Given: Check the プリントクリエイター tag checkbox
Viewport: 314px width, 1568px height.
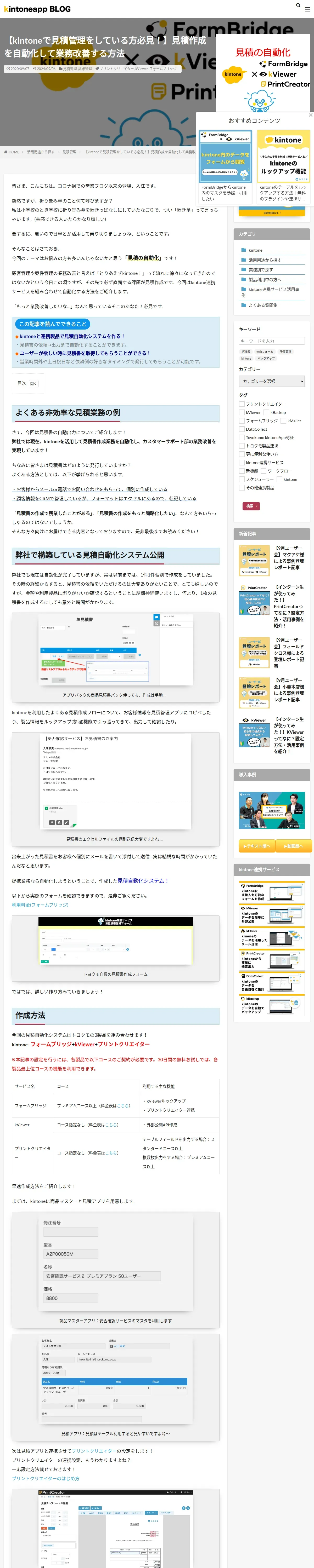Looking at the screenshot, I should [242, 404].
